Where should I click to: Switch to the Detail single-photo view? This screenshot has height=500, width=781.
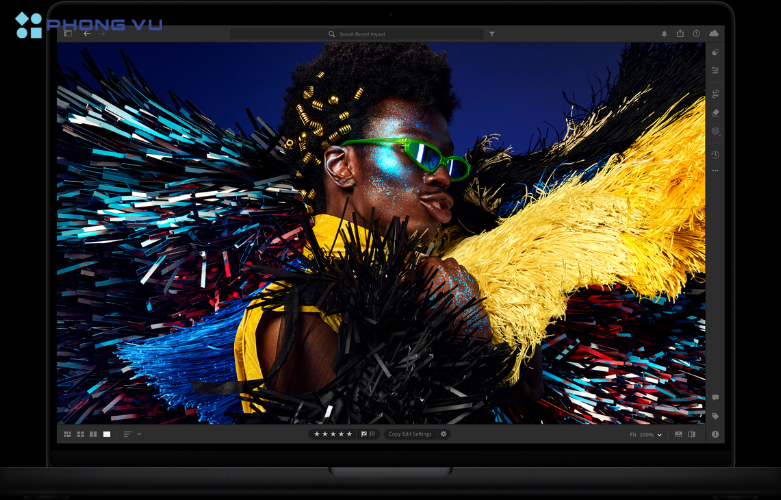point(106,434)
